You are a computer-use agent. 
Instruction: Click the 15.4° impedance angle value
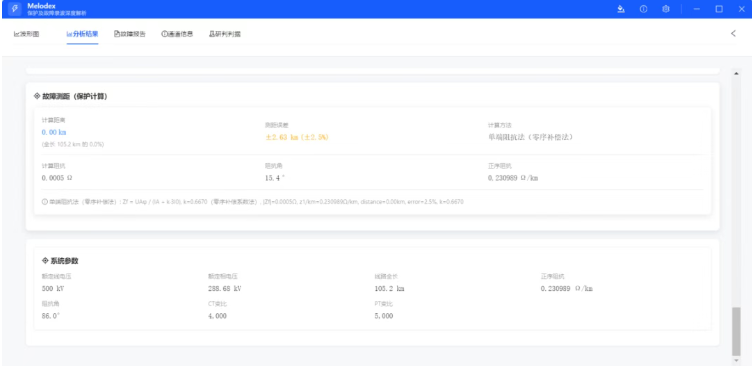[275, 178]
